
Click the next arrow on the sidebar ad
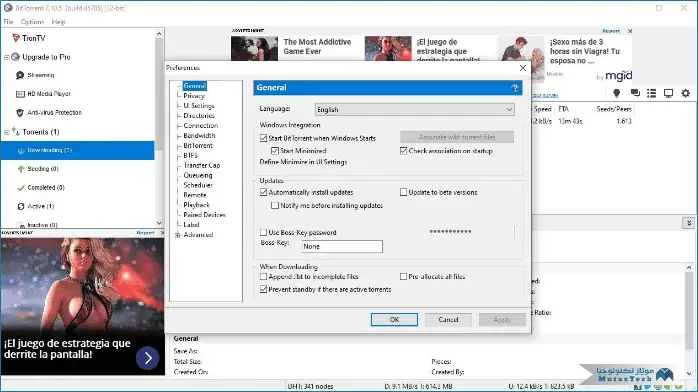pyautogui.click(x=148, y=358)
